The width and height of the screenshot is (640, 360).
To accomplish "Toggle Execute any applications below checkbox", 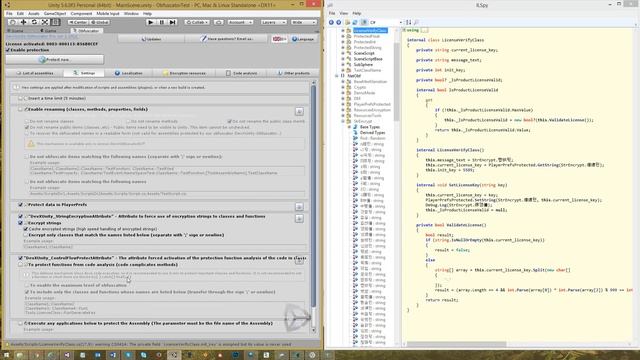I will pyautogui.click(x=20, y=323).
